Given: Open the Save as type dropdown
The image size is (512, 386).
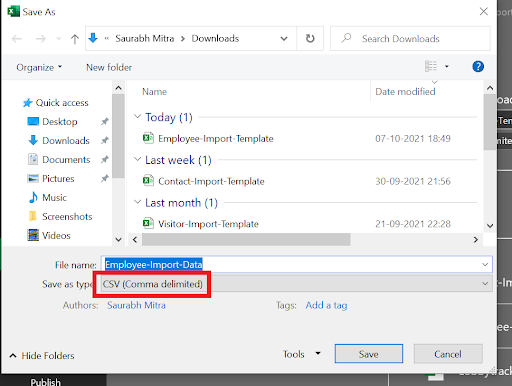Looking at the screenshot, I should click(297, 284).
